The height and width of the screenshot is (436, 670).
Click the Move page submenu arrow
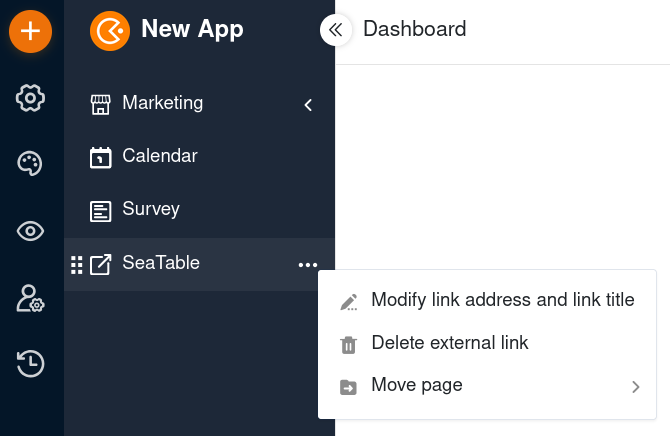(636, 387)
